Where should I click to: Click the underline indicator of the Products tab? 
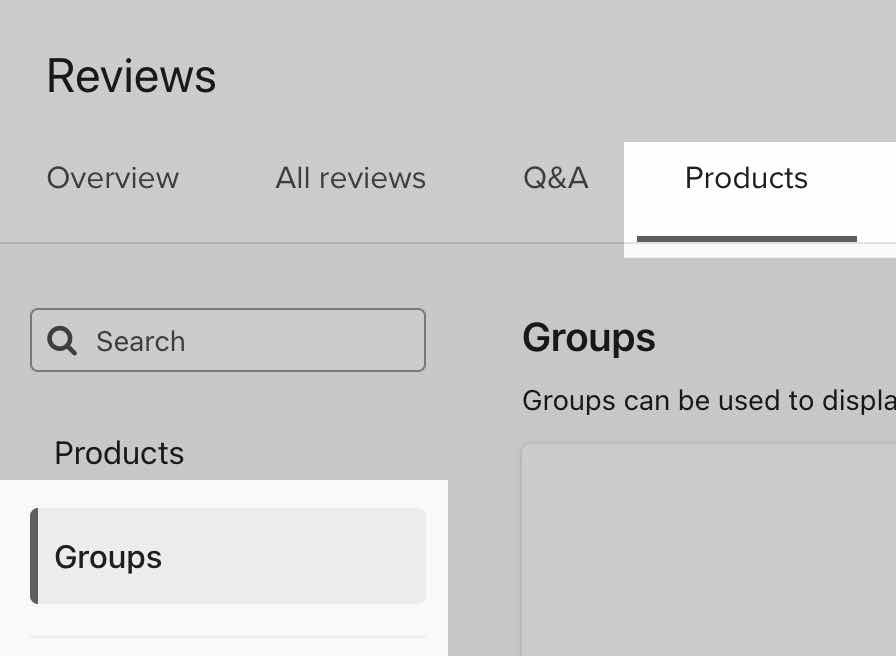746,238
